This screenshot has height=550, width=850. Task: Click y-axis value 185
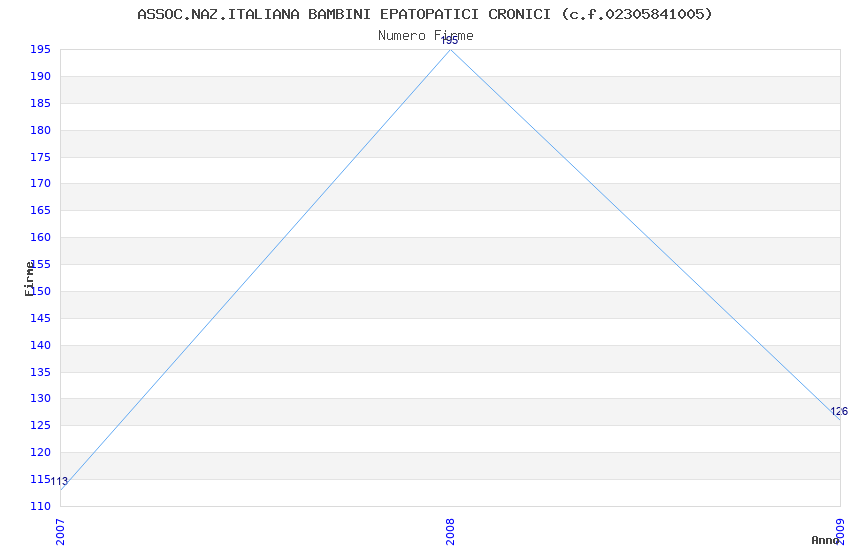(x=40, y=103)
